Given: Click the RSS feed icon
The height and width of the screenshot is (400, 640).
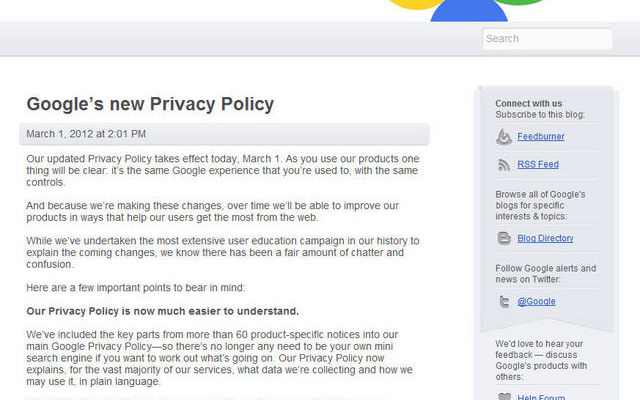Looking at the screenshot, I should [504, 164].
